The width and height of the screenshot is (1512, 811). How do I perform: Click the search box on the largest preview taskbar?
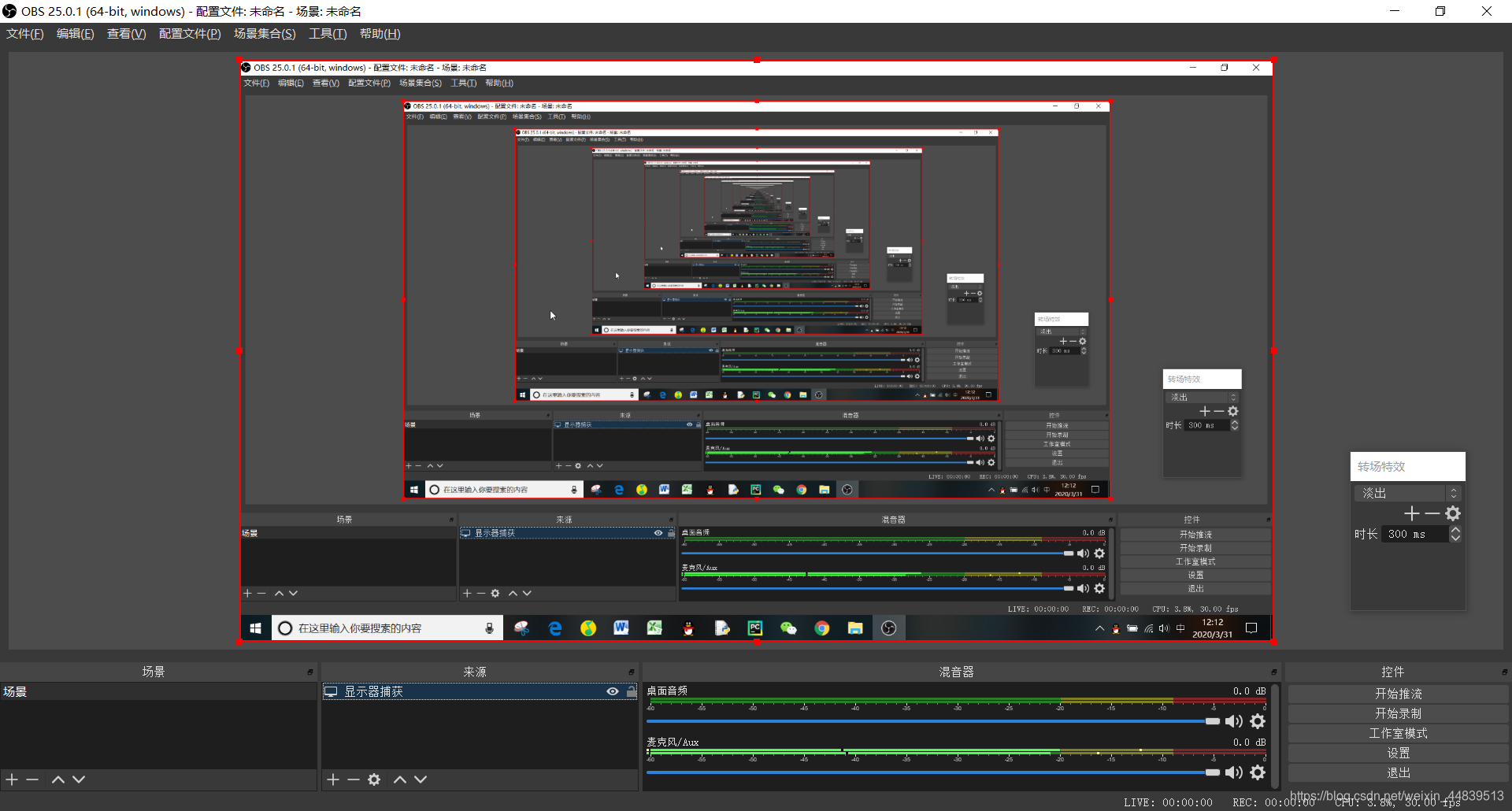click(387, 628)
